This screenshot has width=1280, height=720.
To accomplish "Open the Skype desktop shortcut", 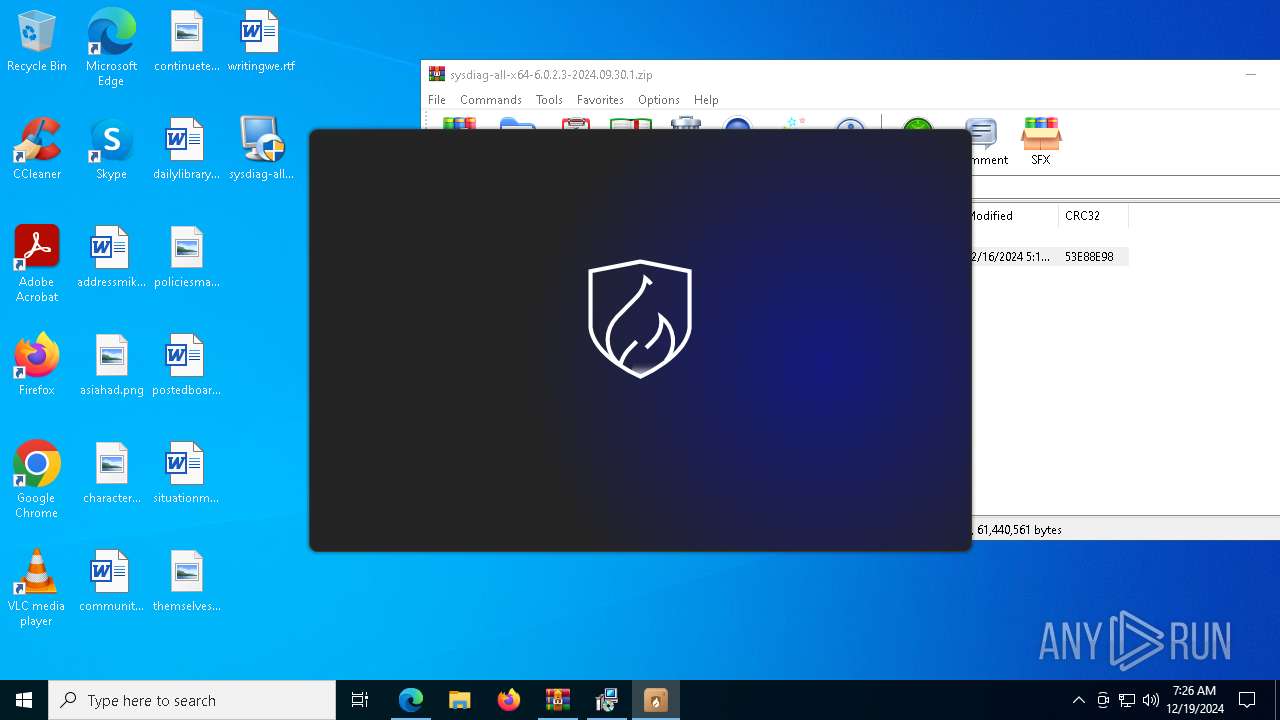I will (111, 149).
